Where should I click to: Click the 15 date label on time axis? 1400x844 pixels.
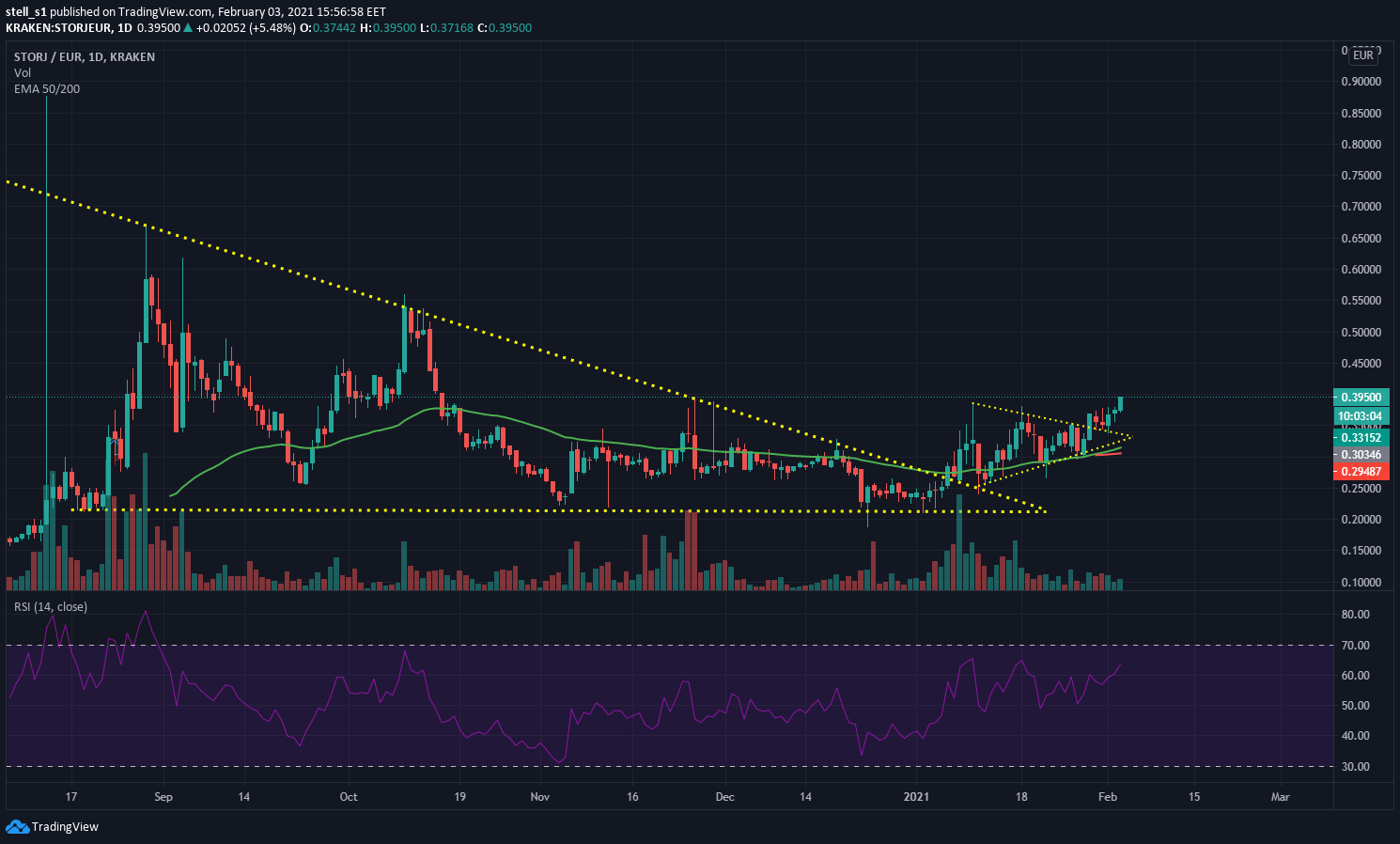1194,797
